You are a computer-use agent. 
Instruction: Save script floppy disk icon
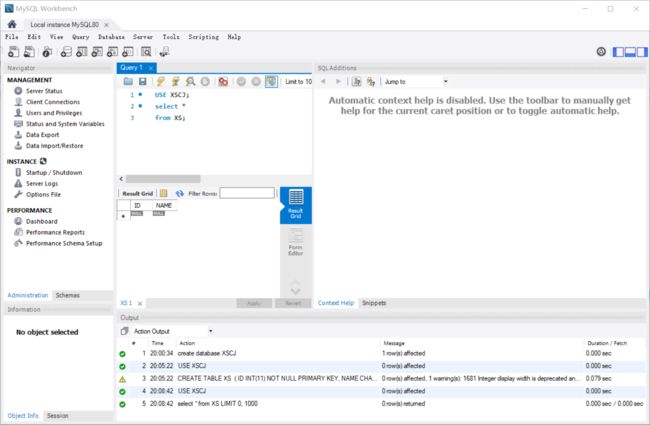coord(143,81)
